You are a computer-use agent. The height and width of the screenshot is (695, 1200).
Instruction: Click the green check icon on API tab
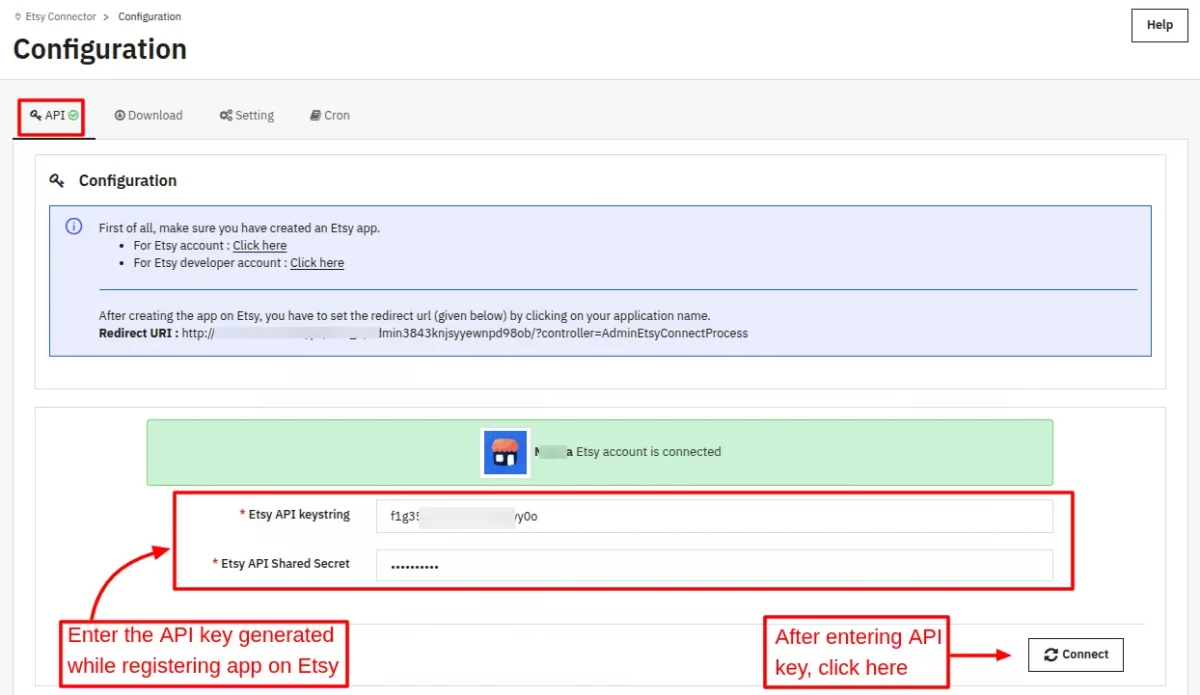74,115
